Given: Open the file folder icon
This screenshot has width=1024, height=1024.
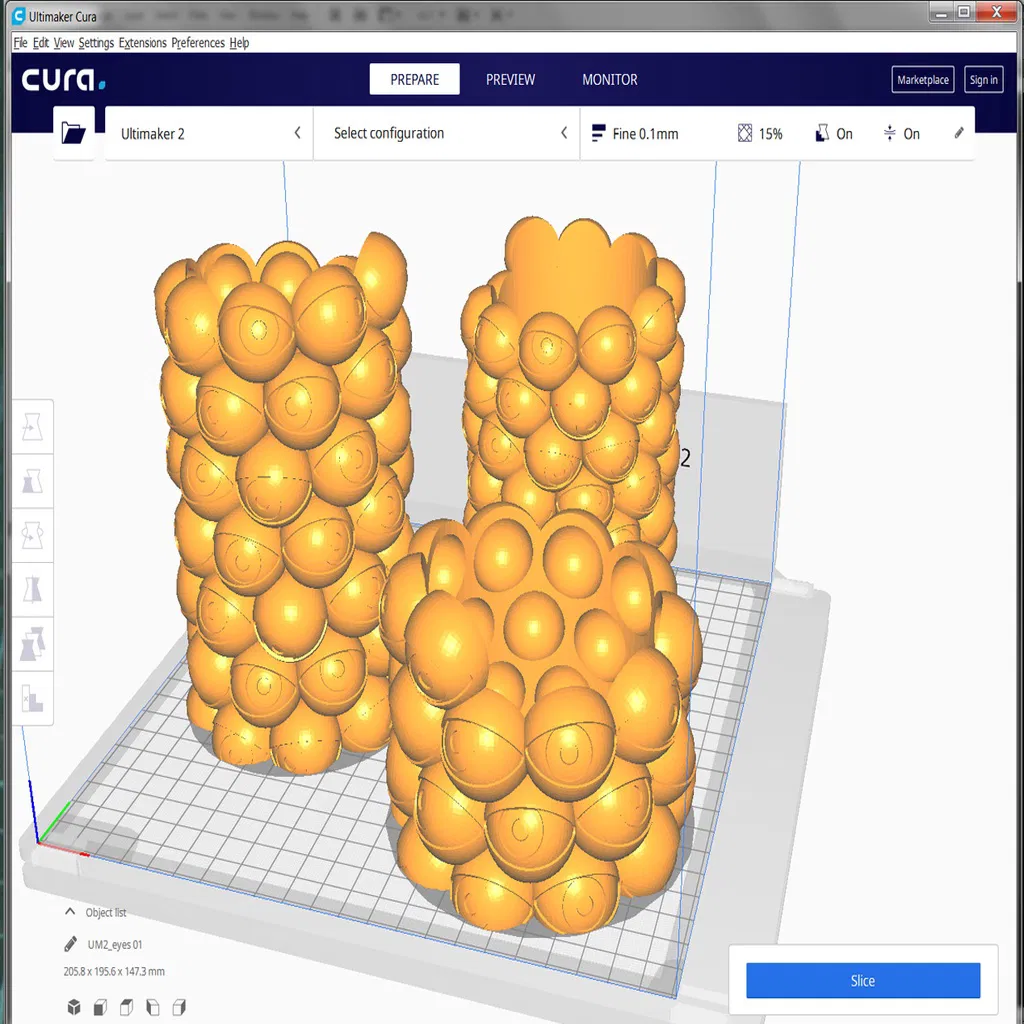Looking at the screenshot, I should tap(73, 133).
